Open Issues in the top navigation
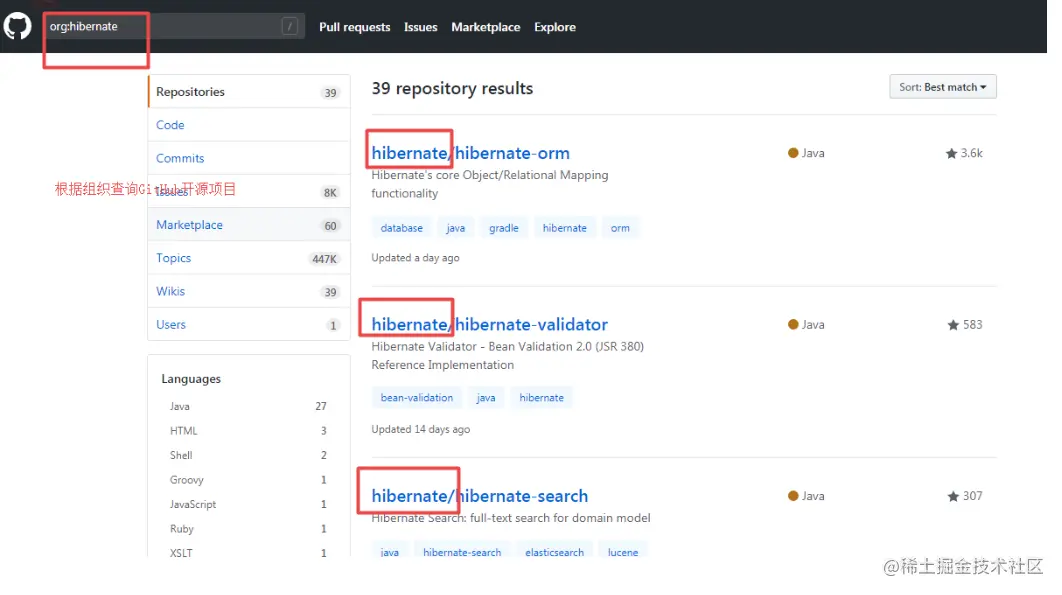Viewport: 1062px width, 595px height. [421, 27]
